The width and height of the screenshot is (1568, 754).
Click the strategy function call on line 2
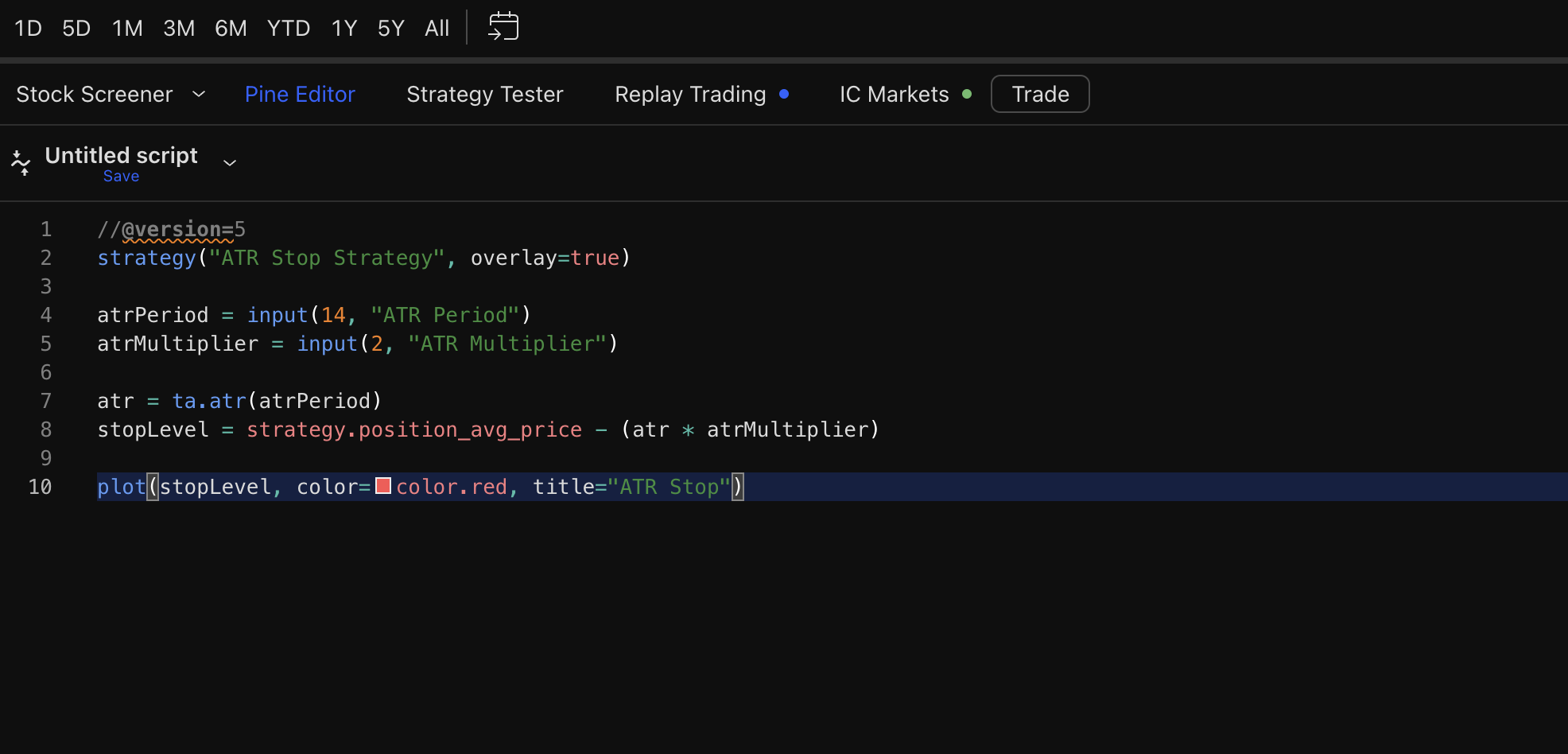[x=146, y=258]
